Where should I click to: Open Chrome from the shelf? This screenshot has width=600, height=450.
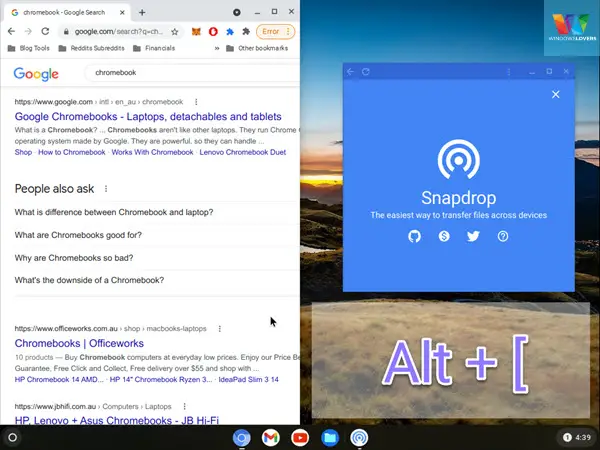pos(241,438)
